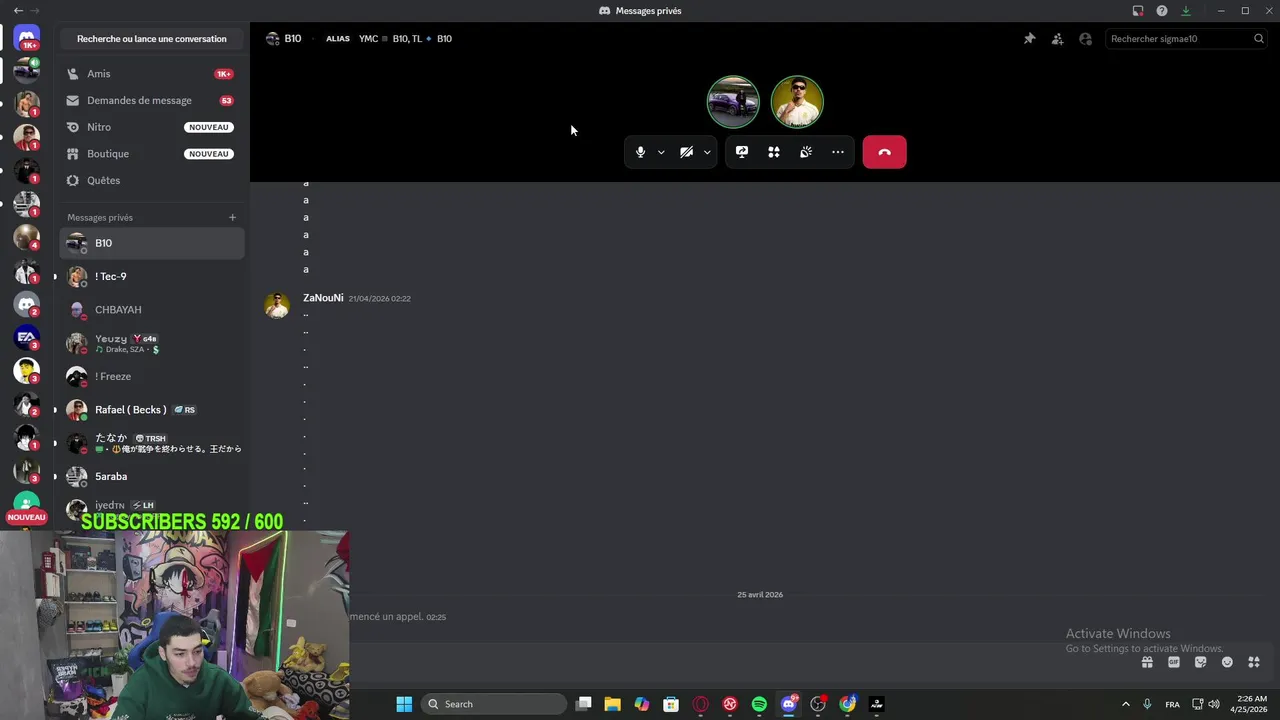Open the 5araba conversation
The height and width of the screenshot is (720, 1280).
point(152,476)
